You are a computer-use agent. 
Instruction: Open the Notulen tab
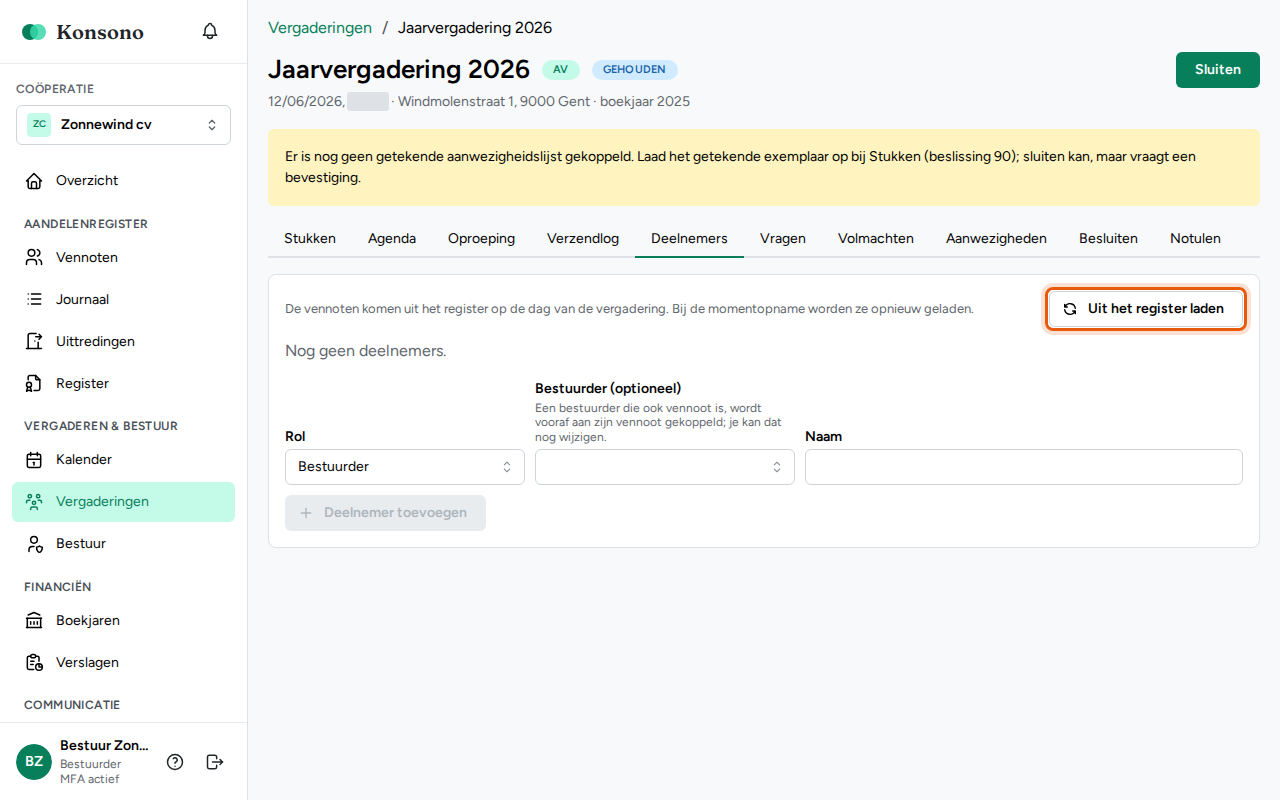(x=1195, y=239)
